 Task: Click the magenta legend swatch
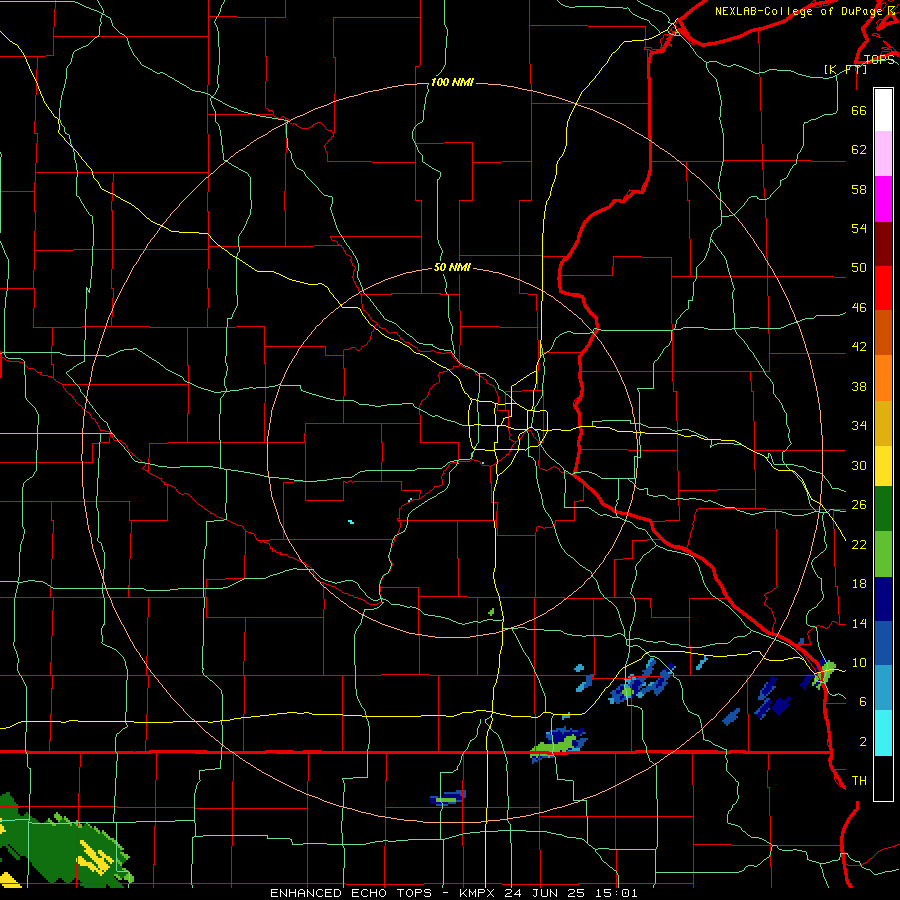point(883,199)
